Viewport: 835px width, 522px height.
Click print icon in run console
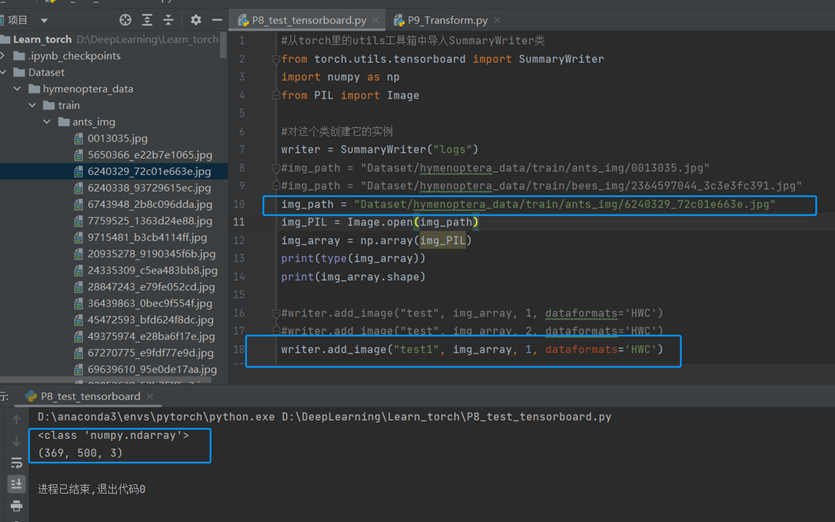(17, 505)
